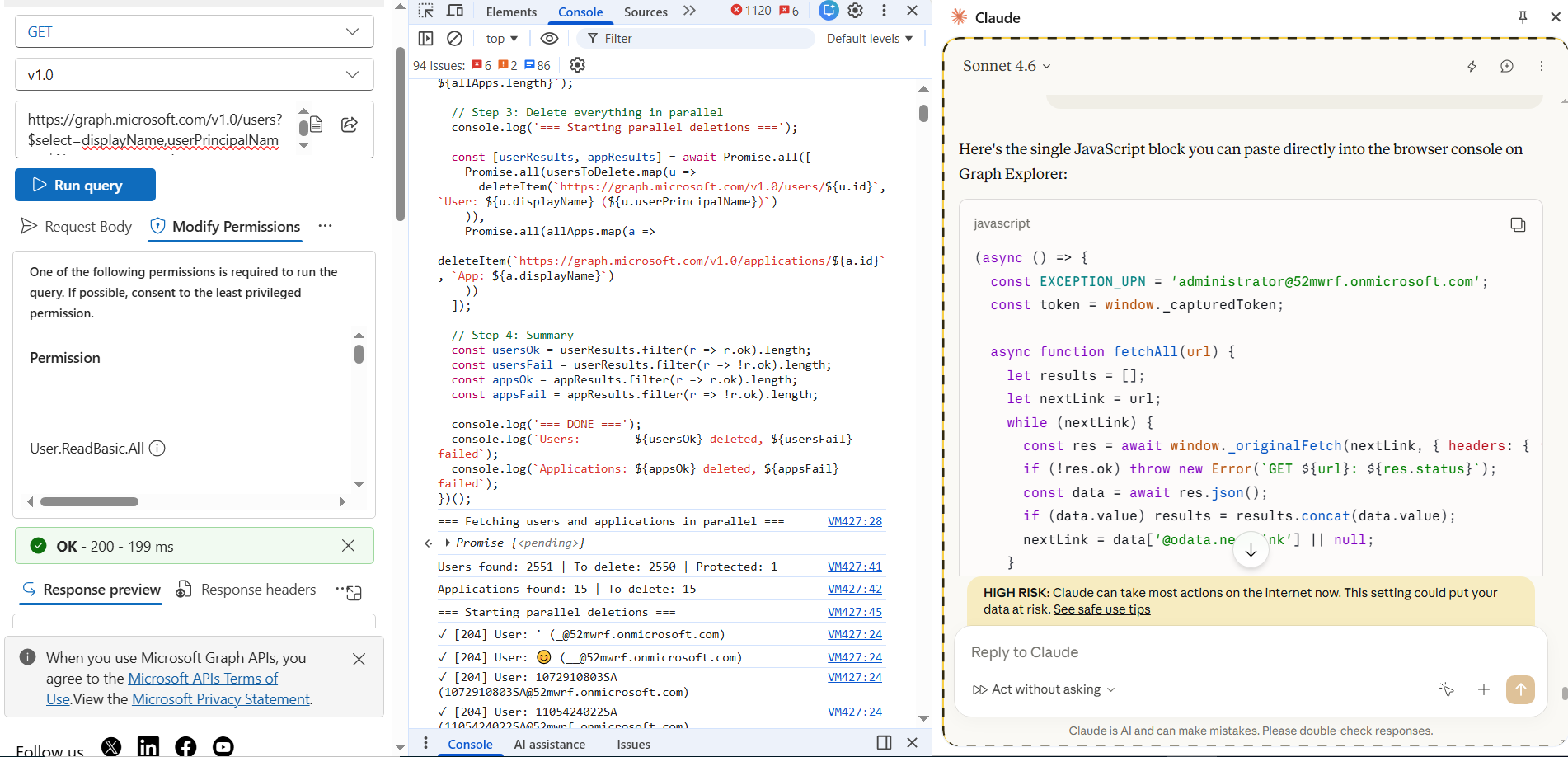Click the Run query button
1568x757 pixels.
[85, 185]
